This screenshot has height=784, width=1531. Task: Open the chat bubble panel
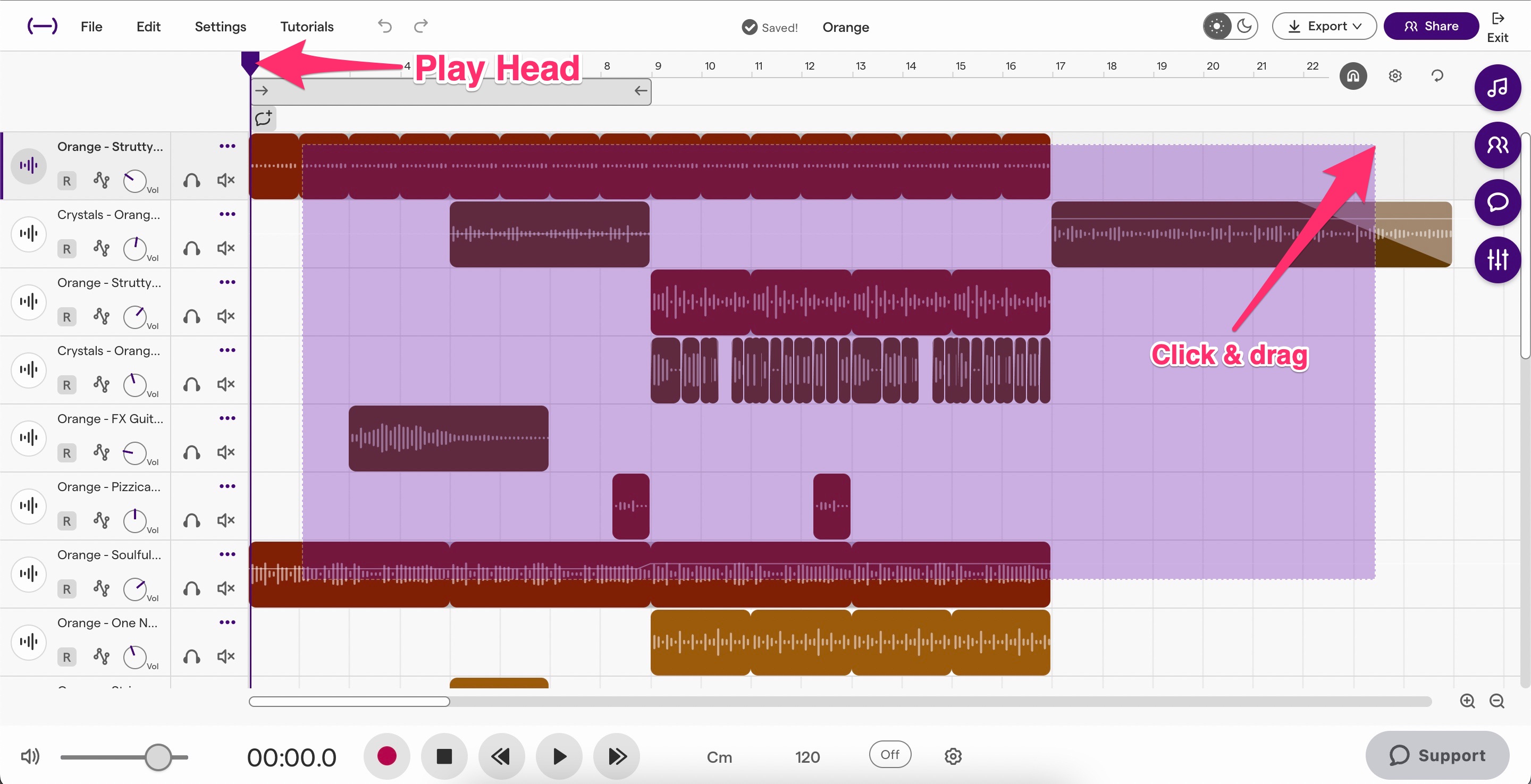1497,202
